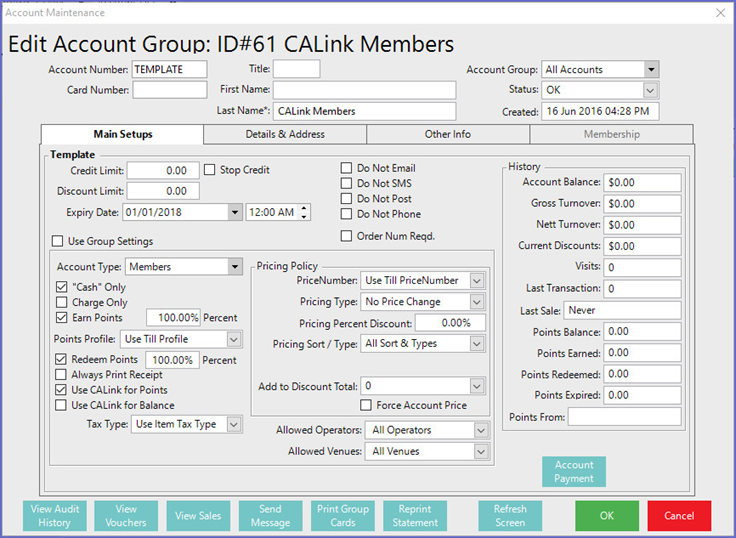Screen dimensions: 736x538
Task: Click the Earn Points percent field
Action: pyautogui.click(x=173, y=318)
